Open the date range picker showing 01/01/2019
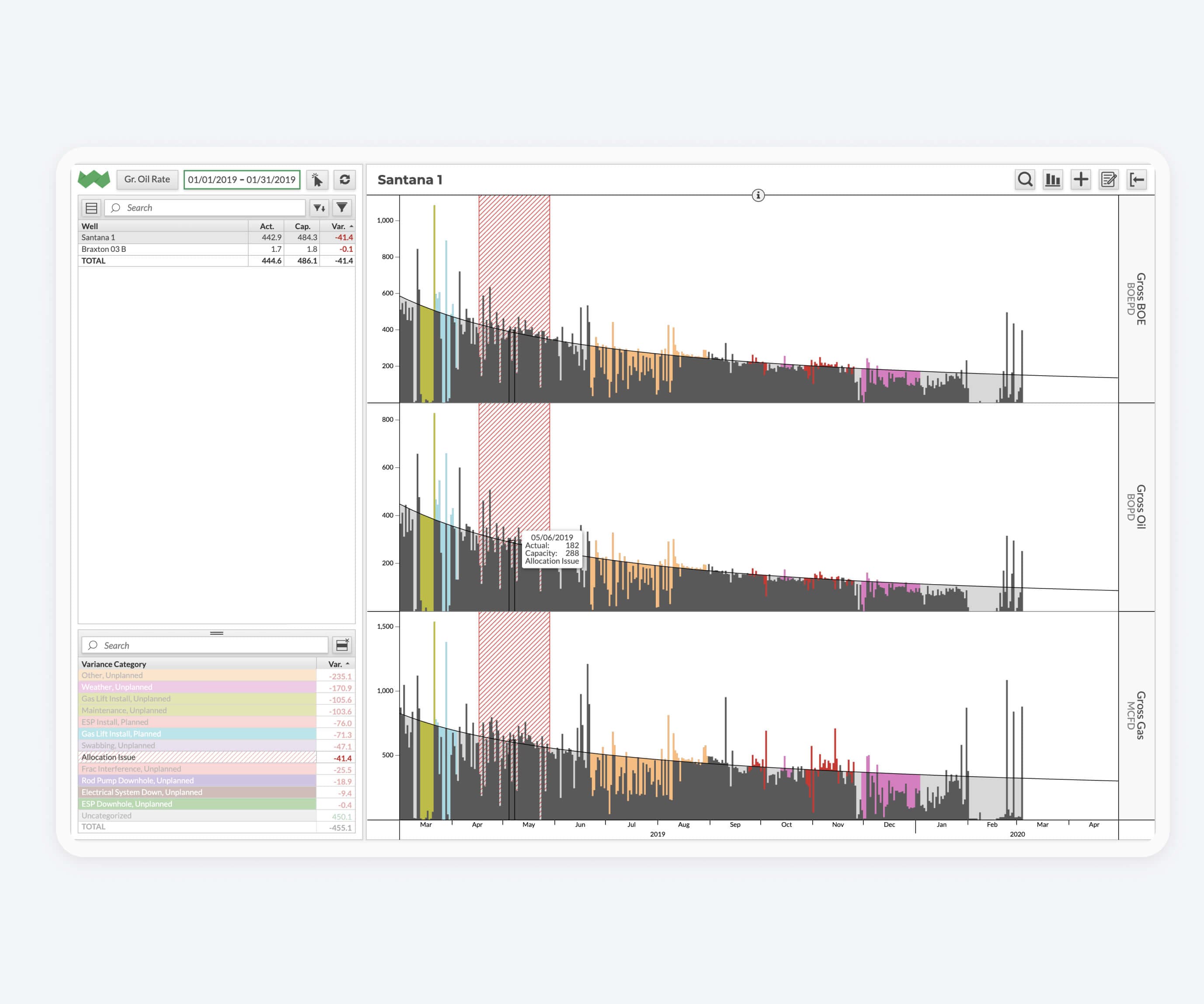The height and width of the screenshot is (1004, 1204). coord(242,180)
